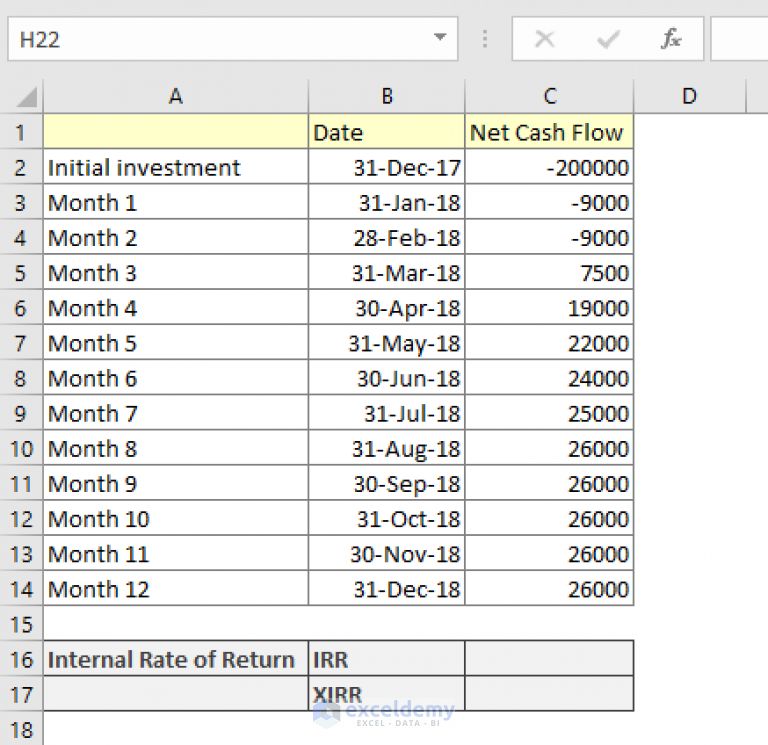
Task: Click the formula bar input area
Action: (740, 39)
